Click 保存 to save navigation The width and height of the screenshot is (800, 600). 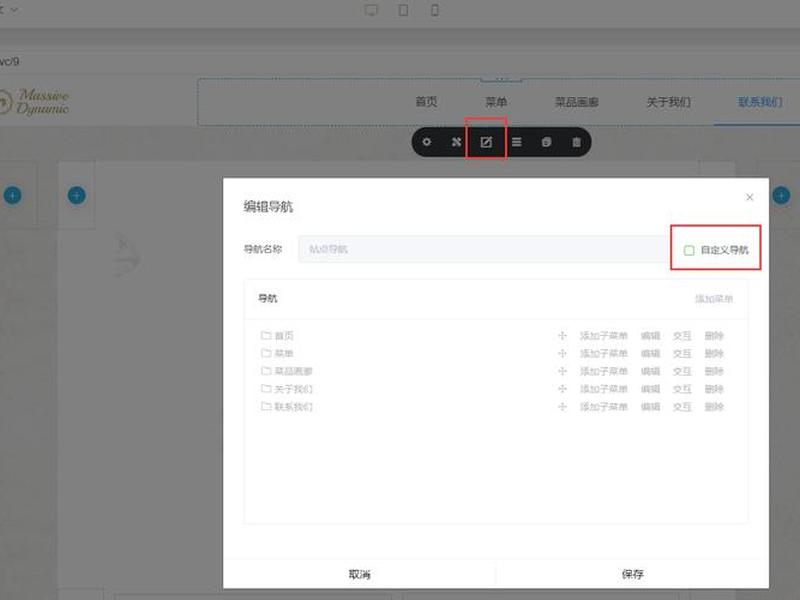pyautogui.click(x=633, y=574)
